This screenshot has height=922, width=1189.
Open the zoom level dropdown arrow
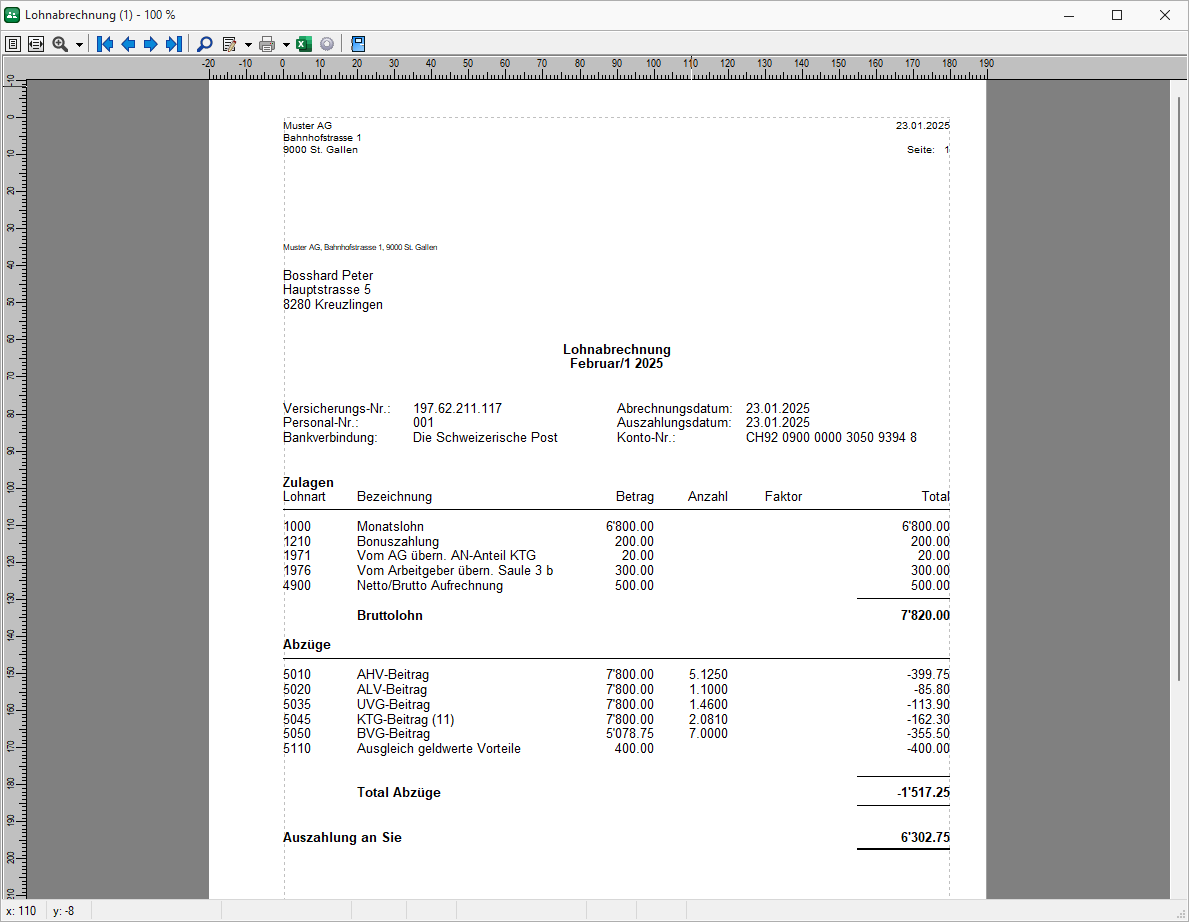pyautogui.click(x=79, y=45)
